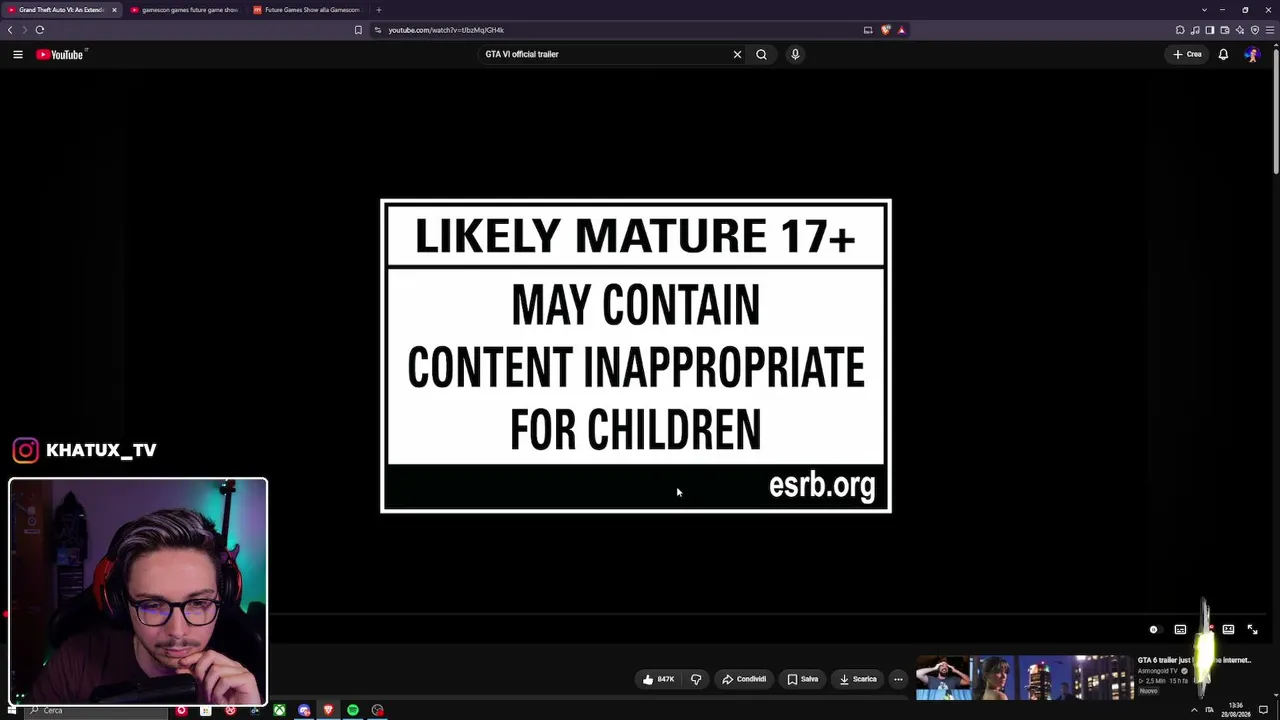1280x720 pixels.
Task: Click the Crea create button
Action: [x=1188, y=54]
